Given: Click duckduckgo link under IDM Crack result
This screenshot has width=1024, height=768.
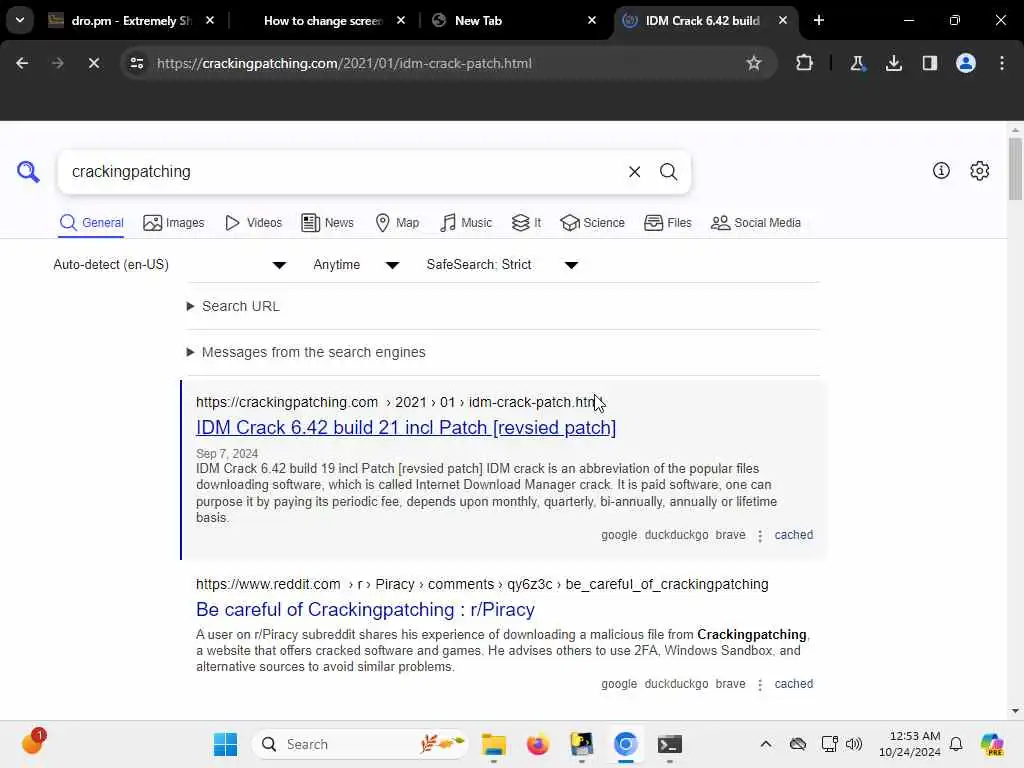Looking at the screenshot, I should 676,535.
